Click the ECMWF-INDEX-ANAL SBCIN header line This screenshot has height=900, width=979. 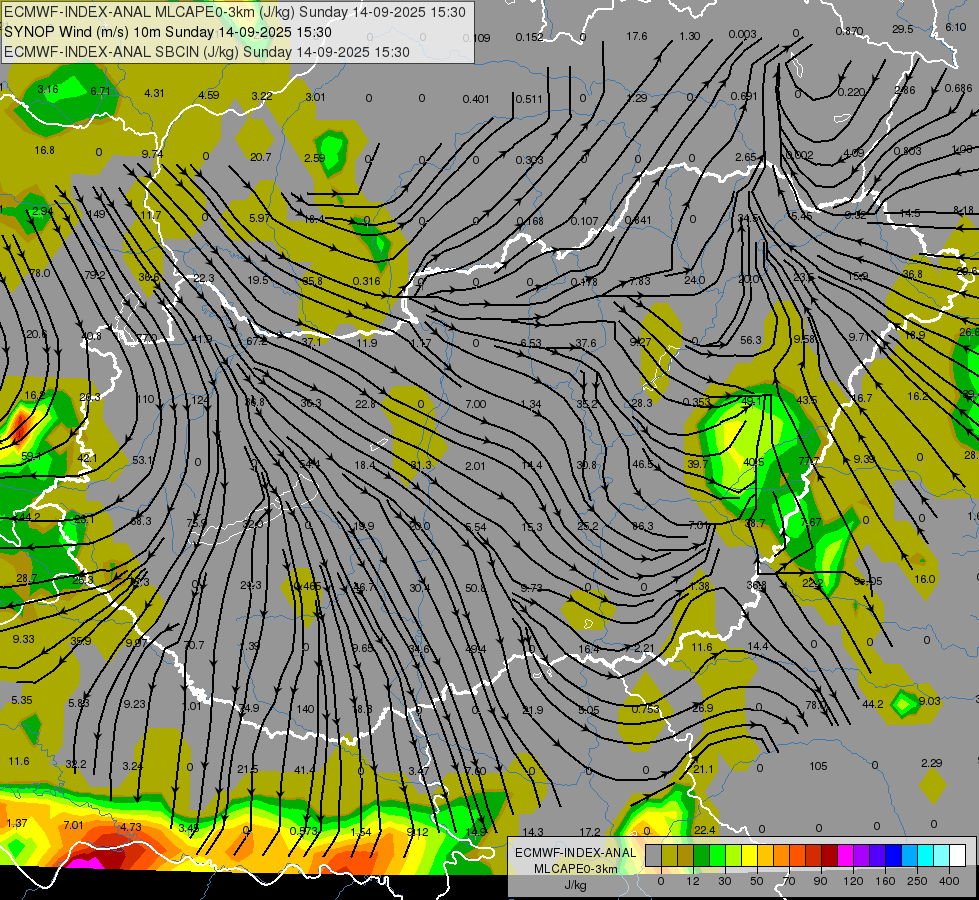[x=207, y=52]
